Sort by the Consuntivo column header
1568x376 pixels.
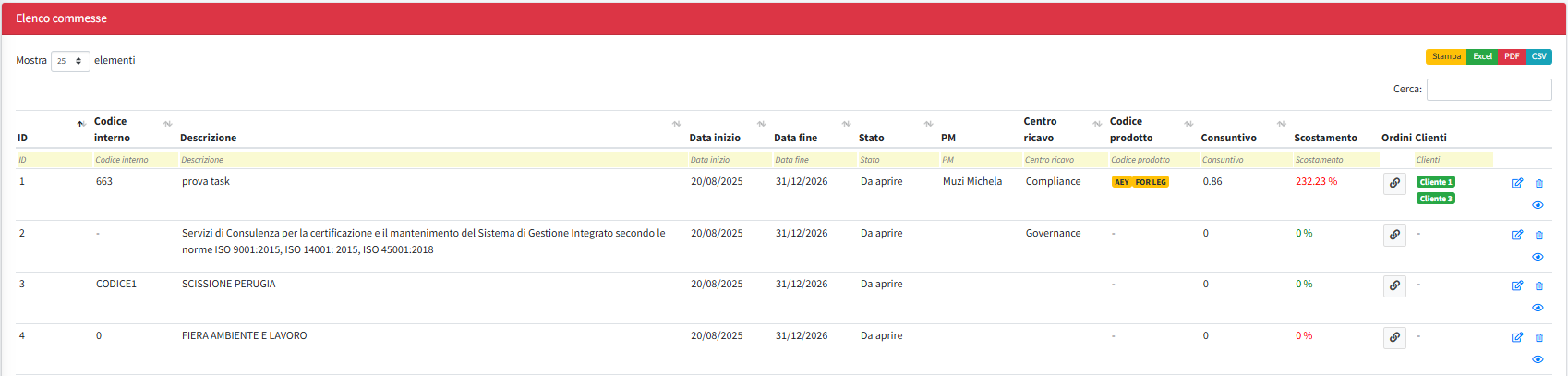(x=1228, y=138)
